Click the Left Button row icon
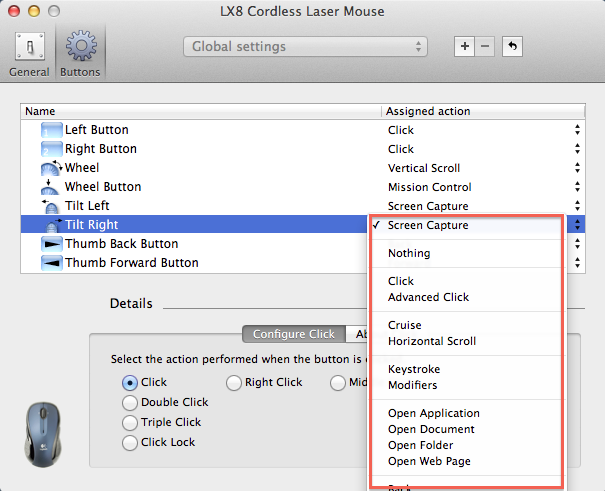The image size is (605, 491). (x=51, y=130)
